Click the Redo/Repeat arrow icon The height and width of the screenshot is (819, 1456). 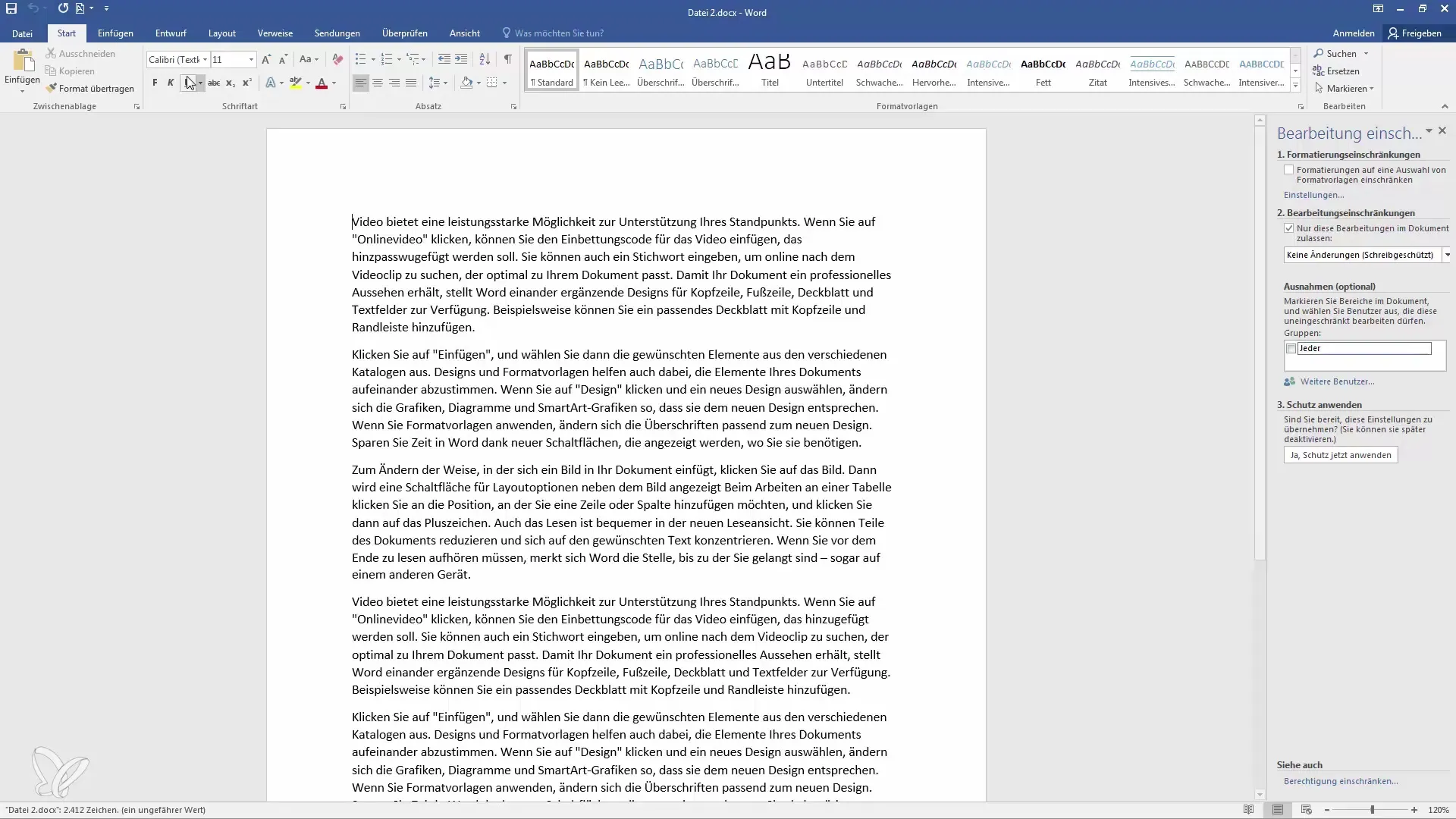[x=63, y=8]
